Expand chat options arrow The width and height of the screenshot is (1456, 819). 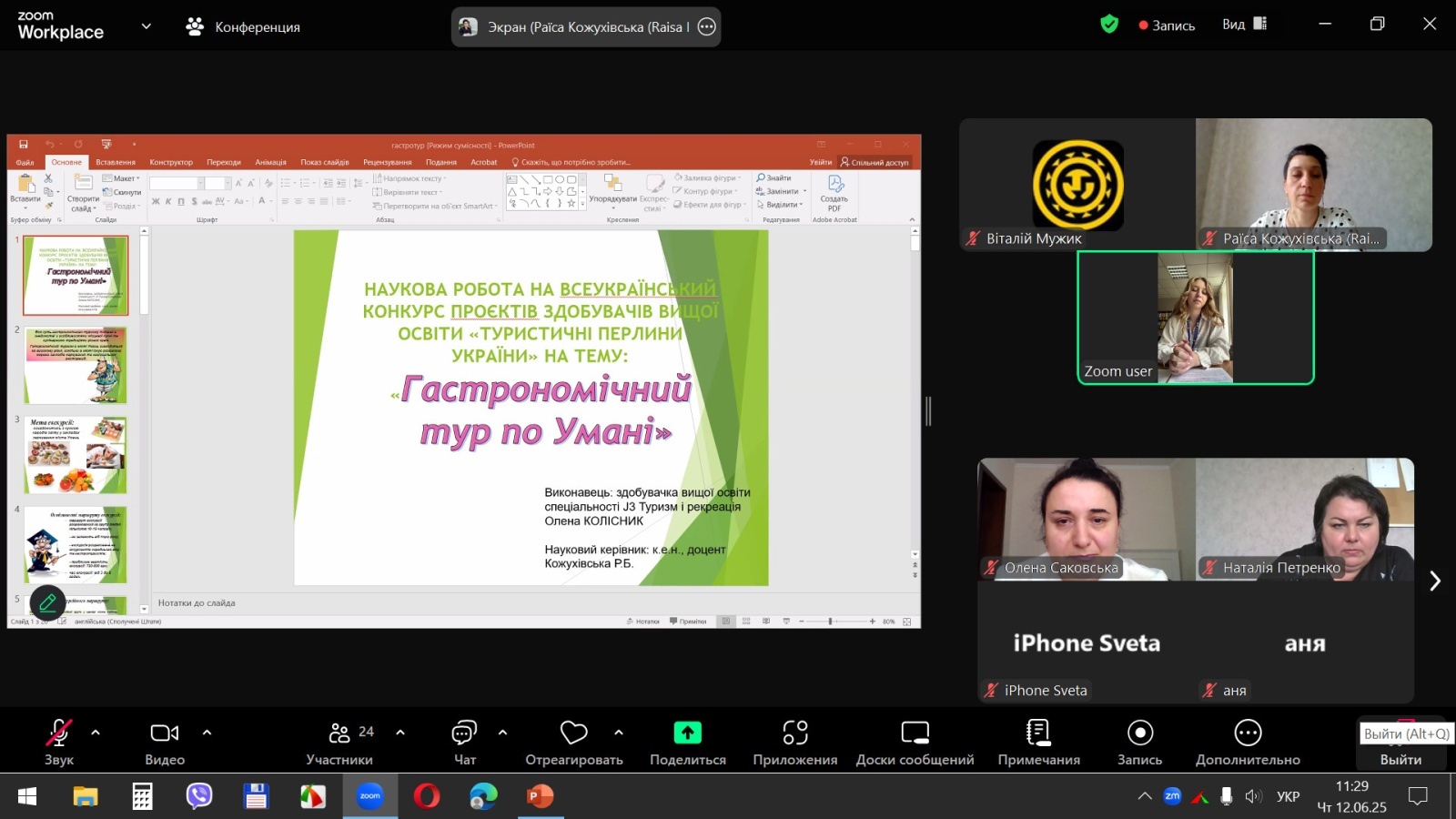(502, 733)
